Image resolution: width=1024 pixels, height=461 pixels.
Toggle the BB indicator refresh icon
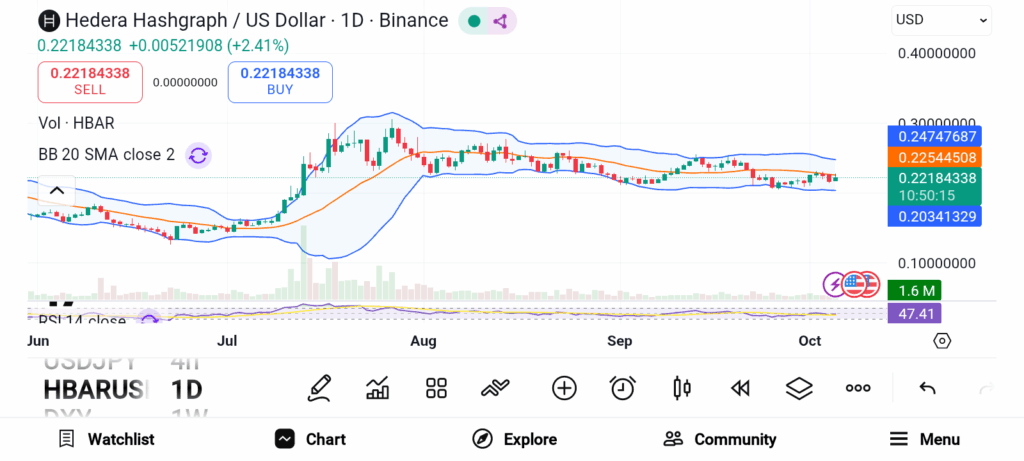click(x=198, y=155)
